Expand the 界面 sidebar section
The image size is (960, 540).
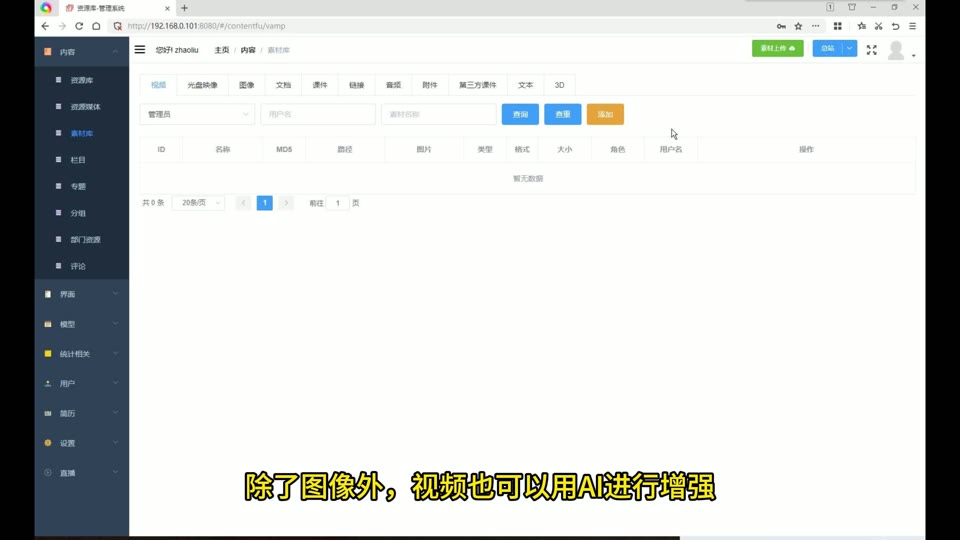pyautogui.click(x=81, y=294)
